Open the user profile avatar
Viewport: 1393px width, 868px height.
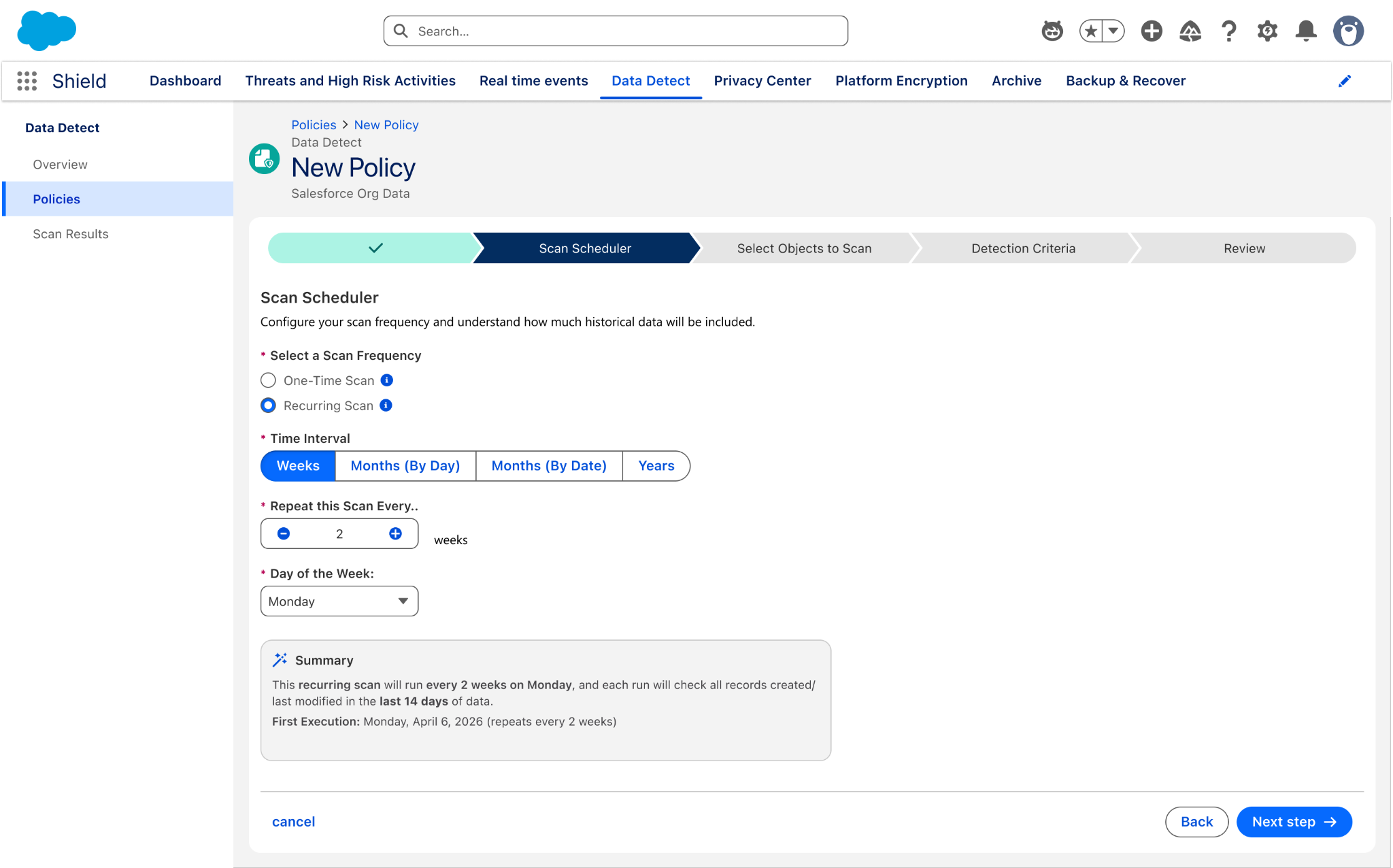1348,31
